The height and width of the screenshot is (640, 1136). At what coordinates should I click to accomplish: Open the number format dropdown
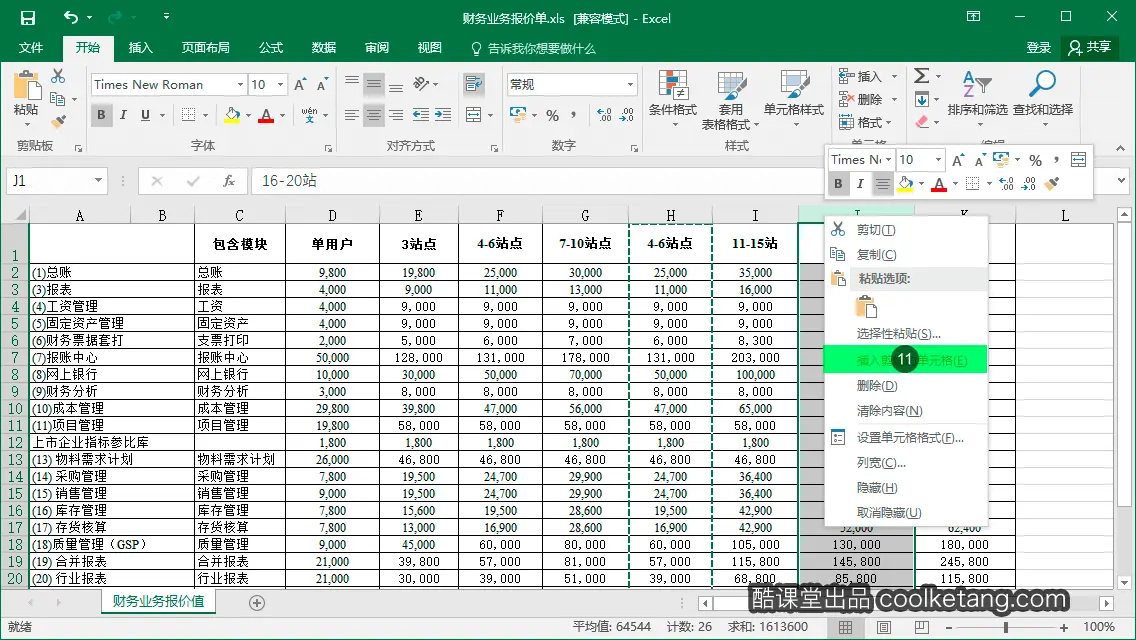(x=630, y=85)
